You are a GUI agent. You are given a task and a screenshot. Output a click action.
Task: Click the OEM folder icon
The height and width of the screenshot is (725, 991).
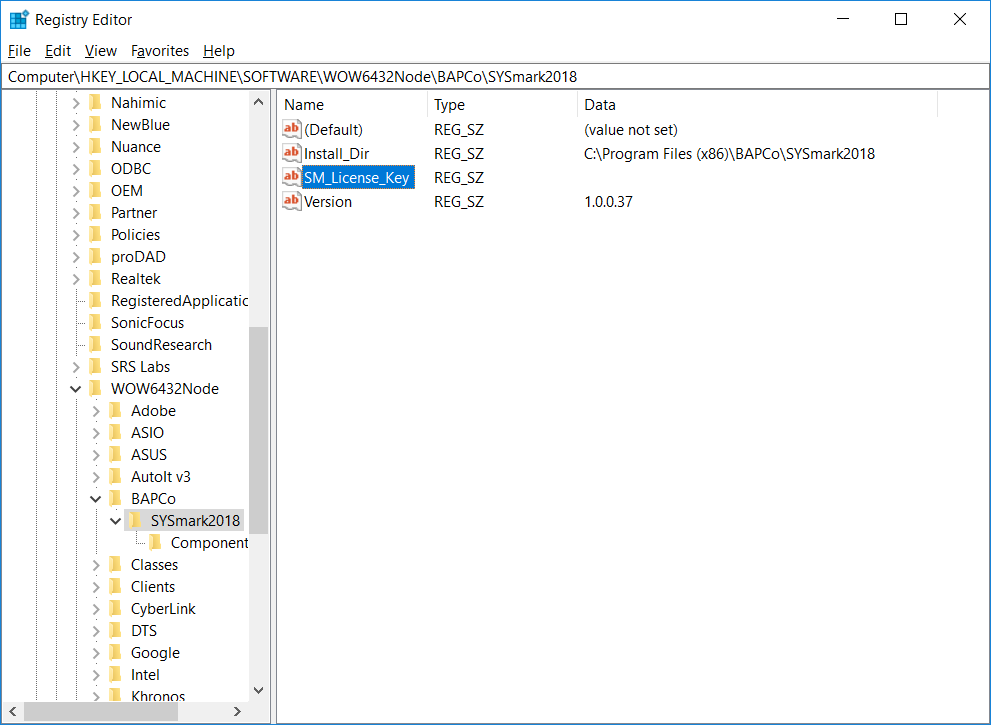[95, 190]
